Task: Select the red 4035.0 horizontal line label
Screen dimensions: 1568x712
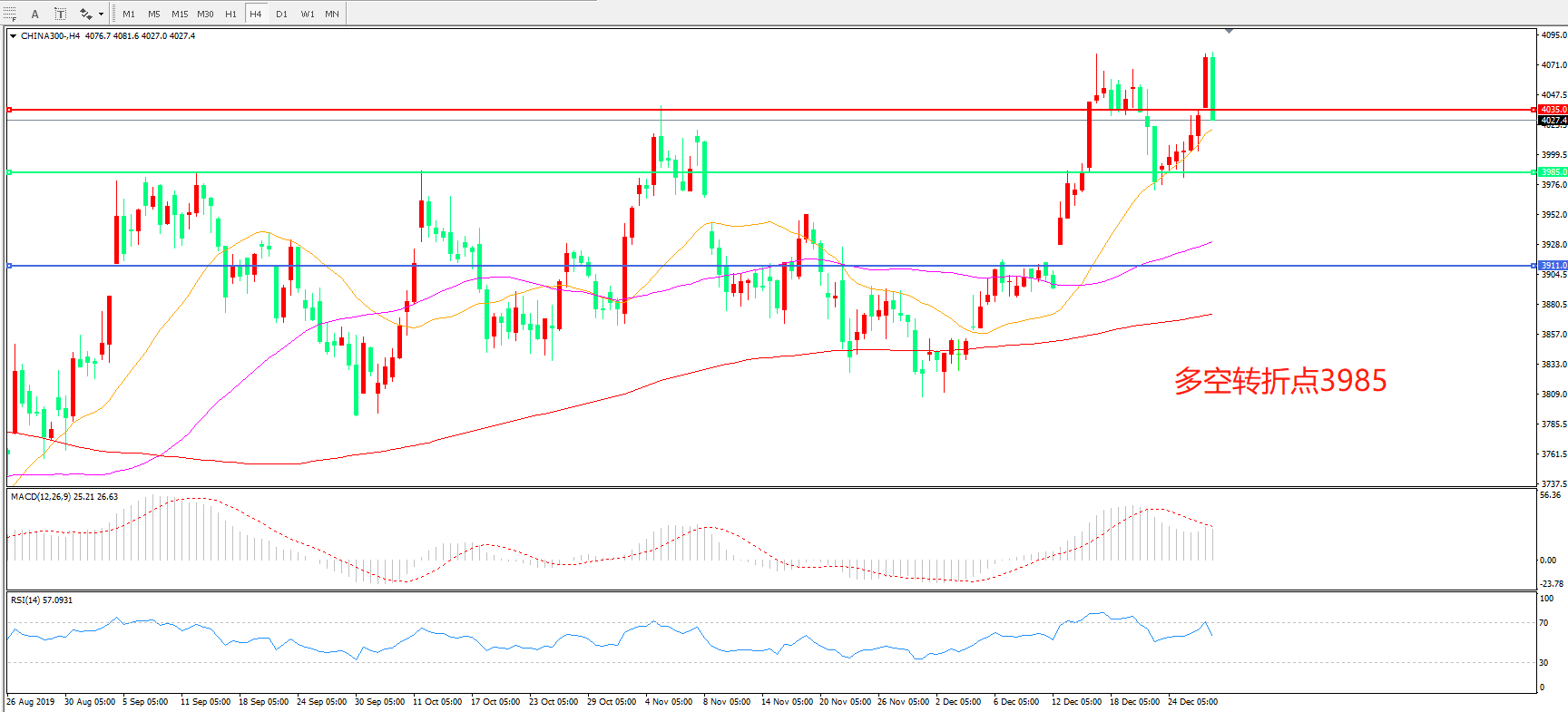Action: click(1553, 110)
